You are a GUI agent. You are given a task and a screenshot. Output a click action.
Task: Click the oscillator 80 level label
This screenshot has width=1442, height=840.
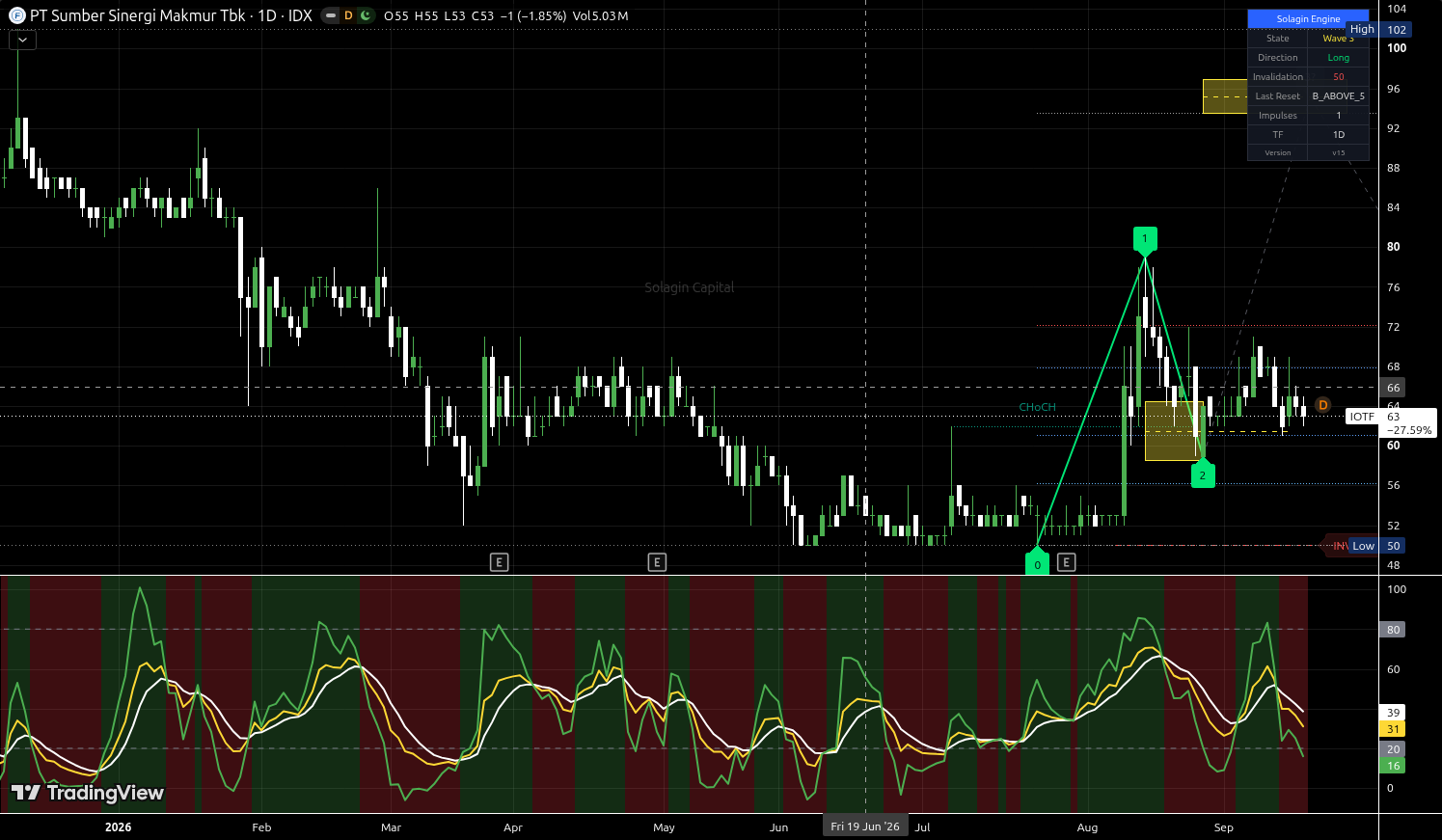[x=1393, y=630]
